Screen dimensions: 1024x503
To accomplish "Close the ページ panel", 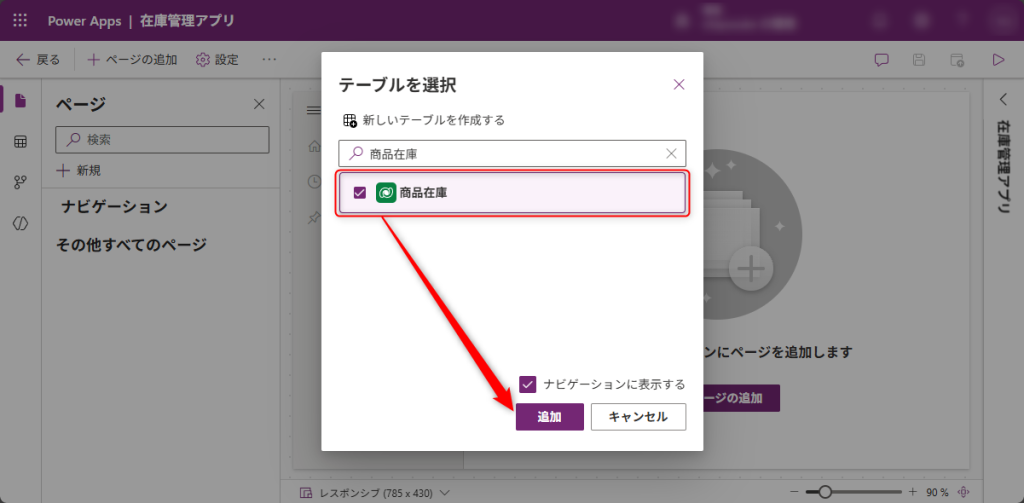I will point(259,104).
